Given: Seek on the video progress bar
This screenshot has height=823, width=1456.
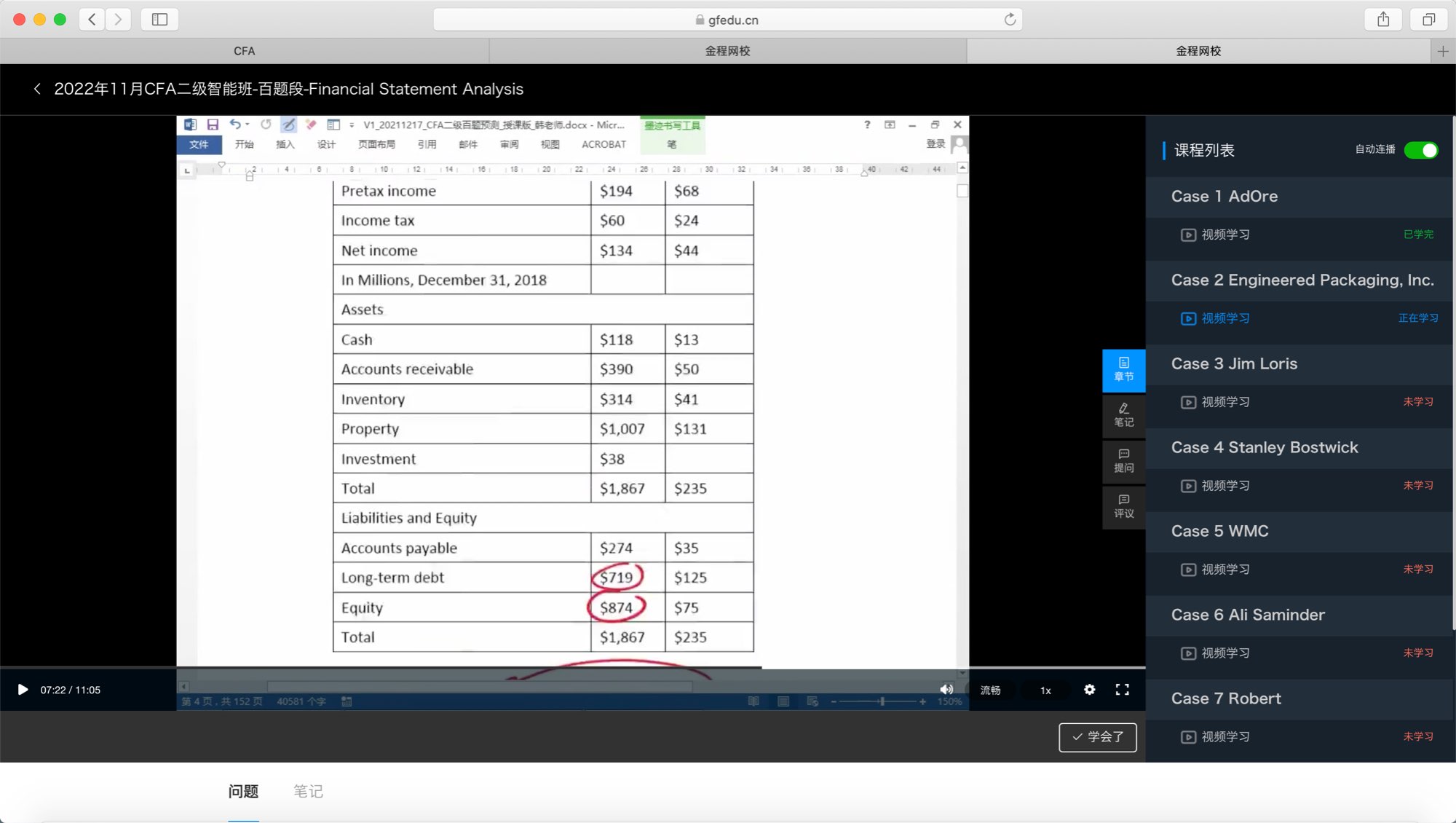Looking at the screenshot, I should coord(573,667).
